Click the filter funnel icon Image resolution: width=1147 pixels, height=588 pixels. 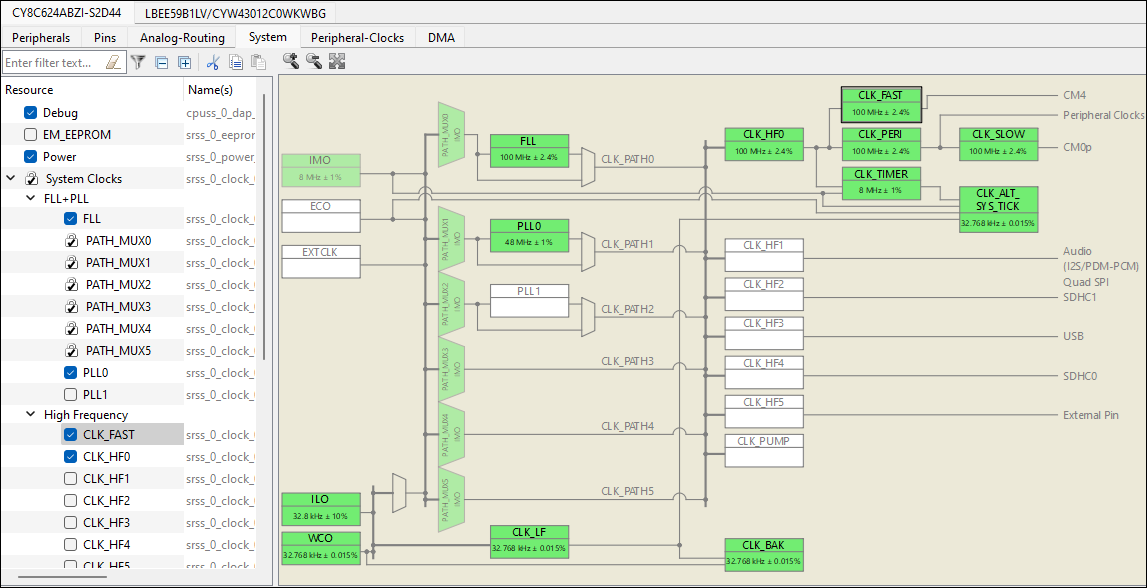[139, 62]
